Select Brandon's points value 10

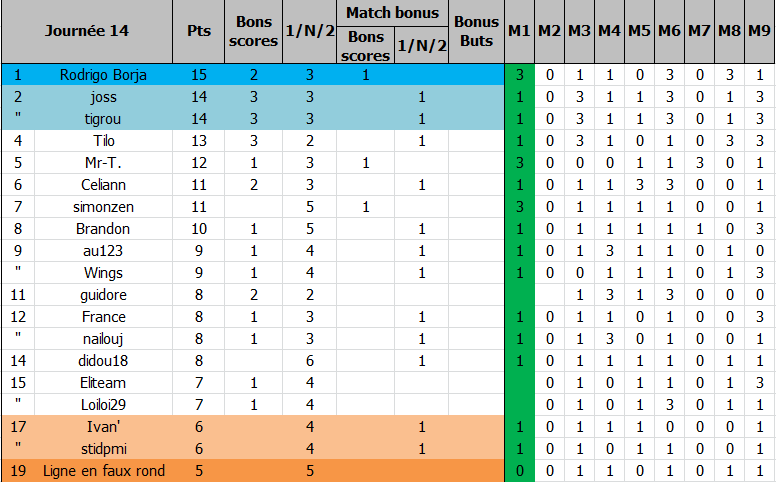pyautogui.click(x=199, y=228)
